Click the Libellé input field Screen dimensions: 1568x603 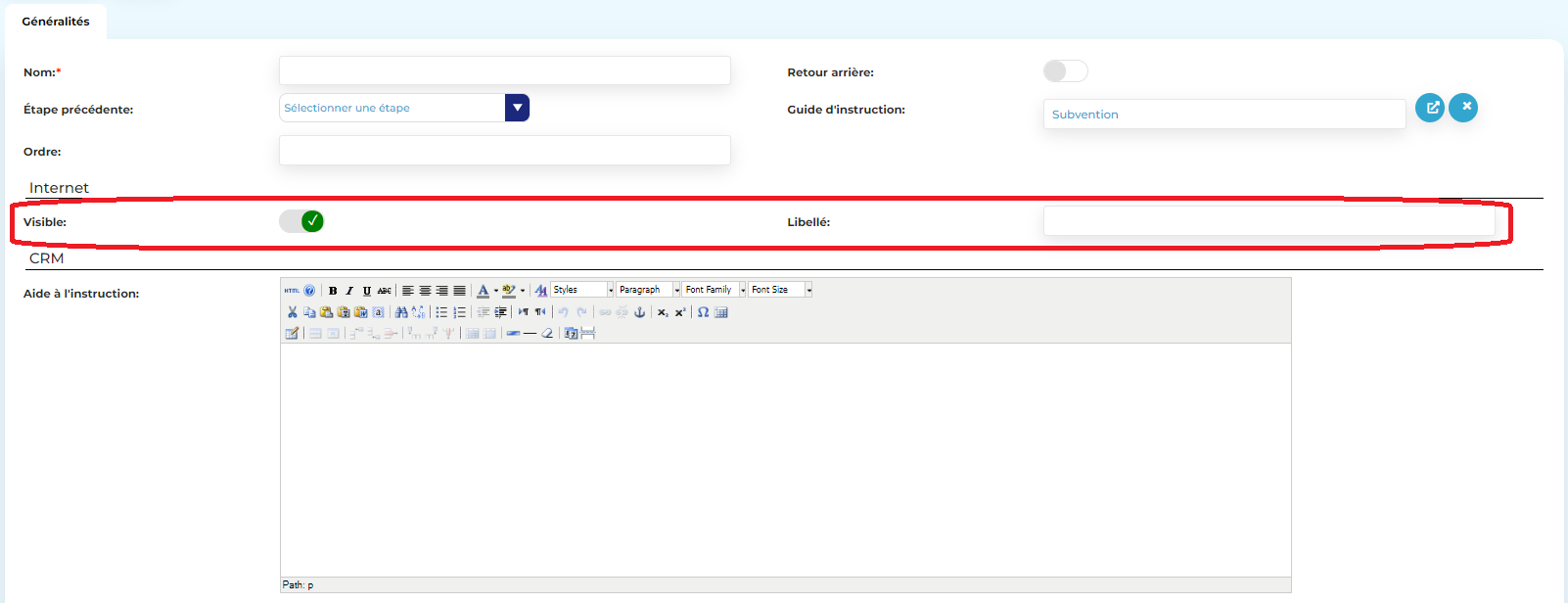(x=1268, y=221)
